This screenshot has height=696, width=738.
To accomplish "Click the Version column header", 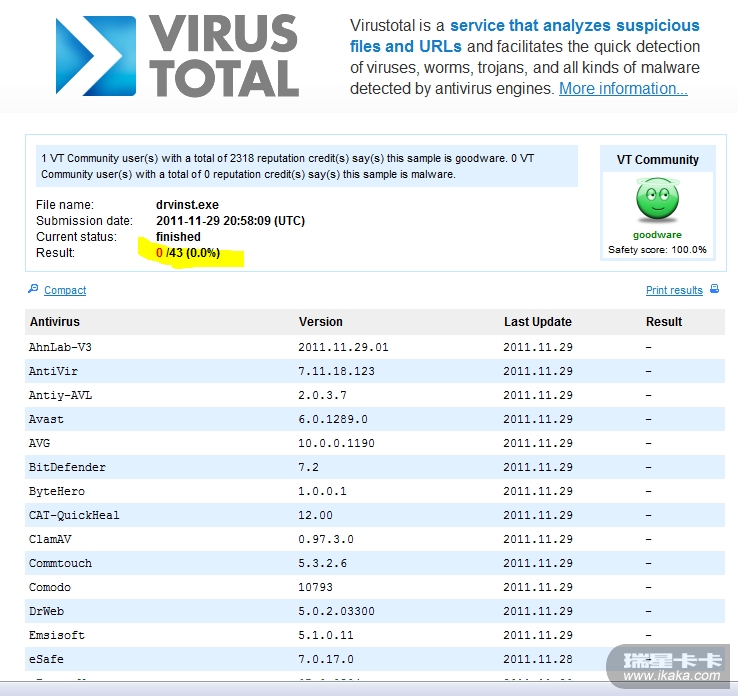I will pyautogui.click(x=321, y=322).
